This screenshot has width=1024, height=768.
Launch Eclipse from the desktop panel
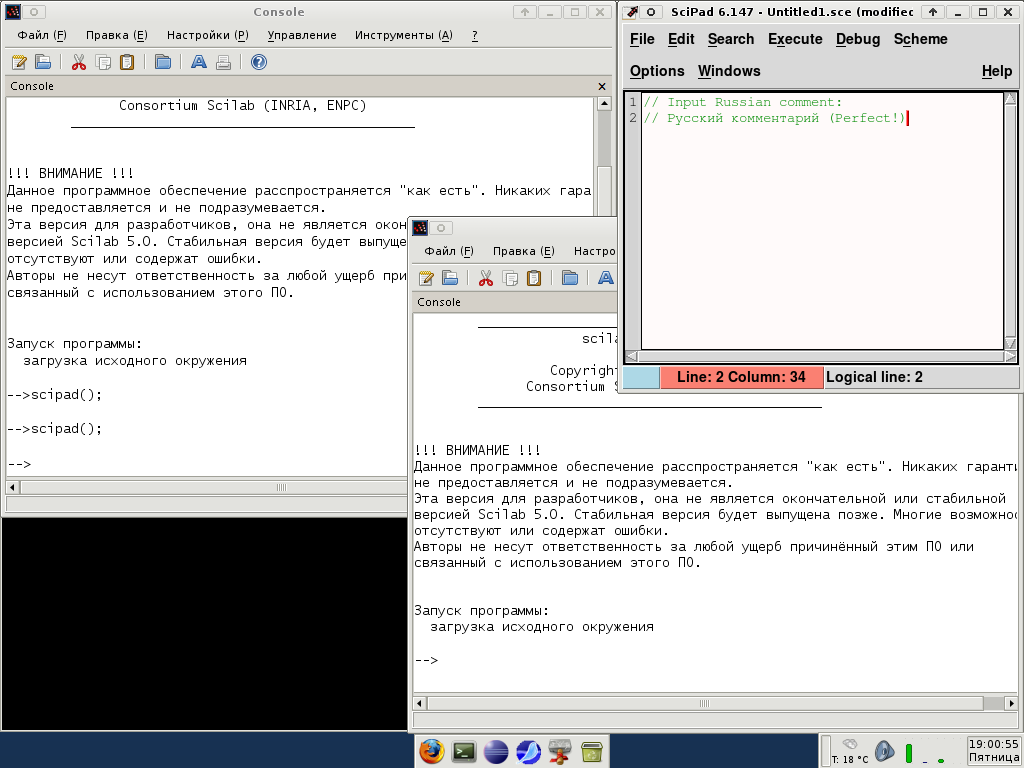click(x=496, y=751)
